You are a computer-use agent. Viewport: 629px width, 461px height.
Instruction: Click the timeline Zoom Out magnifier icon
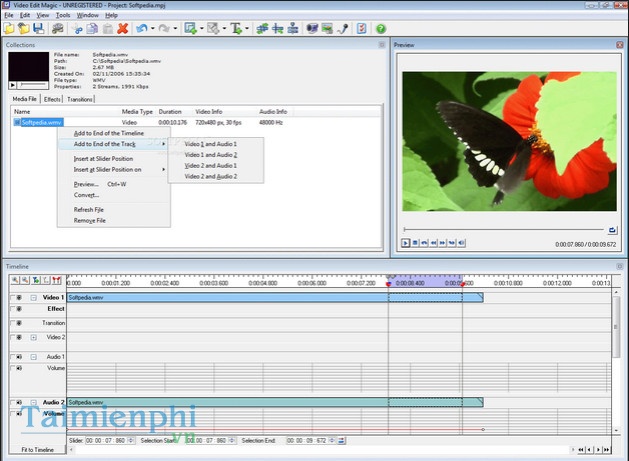pos(25,280)
